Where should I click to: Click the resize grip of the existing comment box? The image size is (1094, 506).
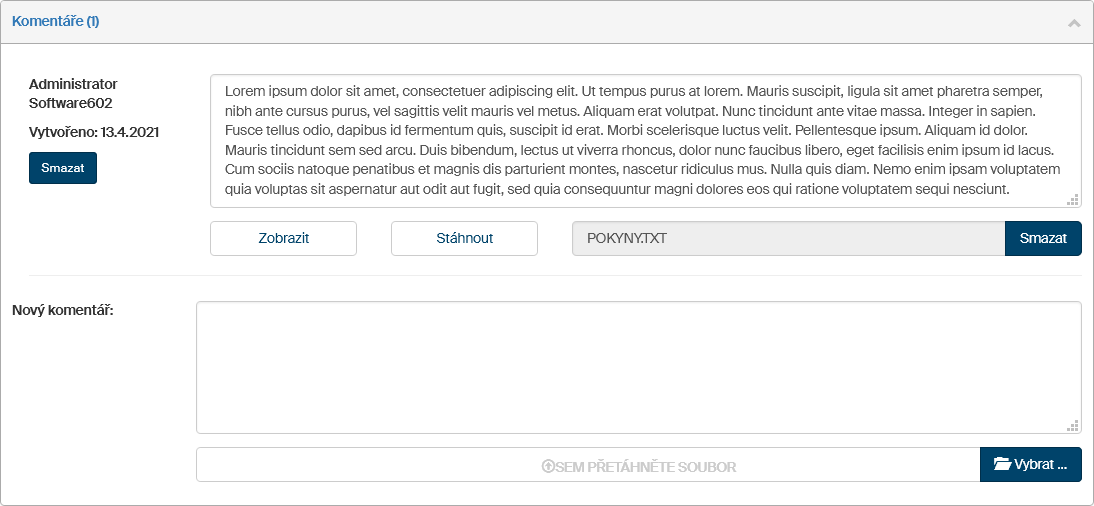point(1073,199)
